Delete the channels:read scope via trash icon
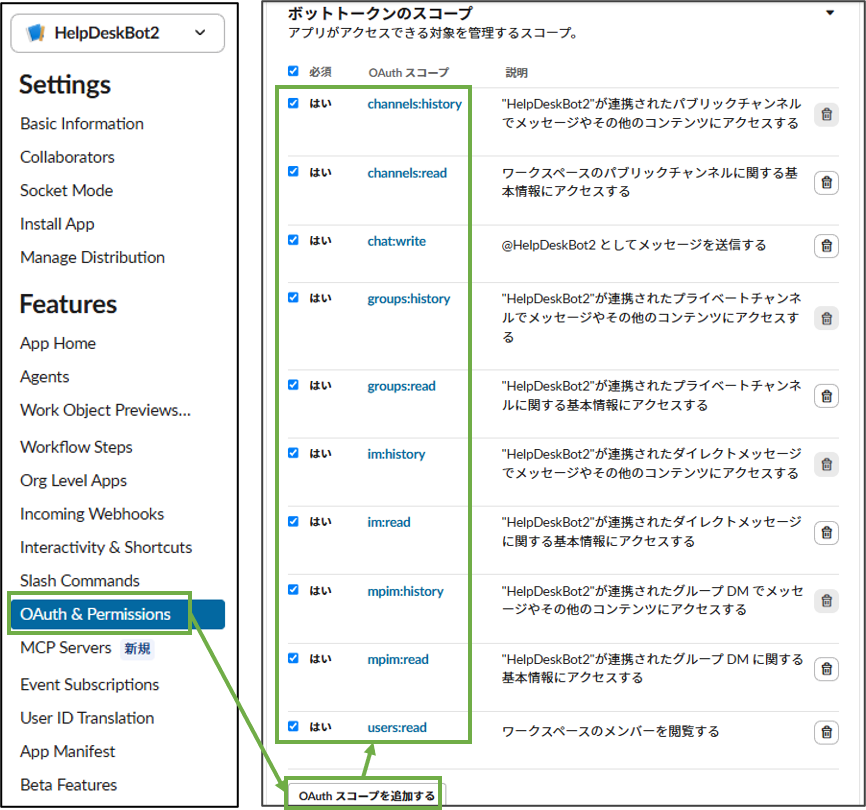Image resolution: width=866 pixels, height=810 pixels. (826, 183)
